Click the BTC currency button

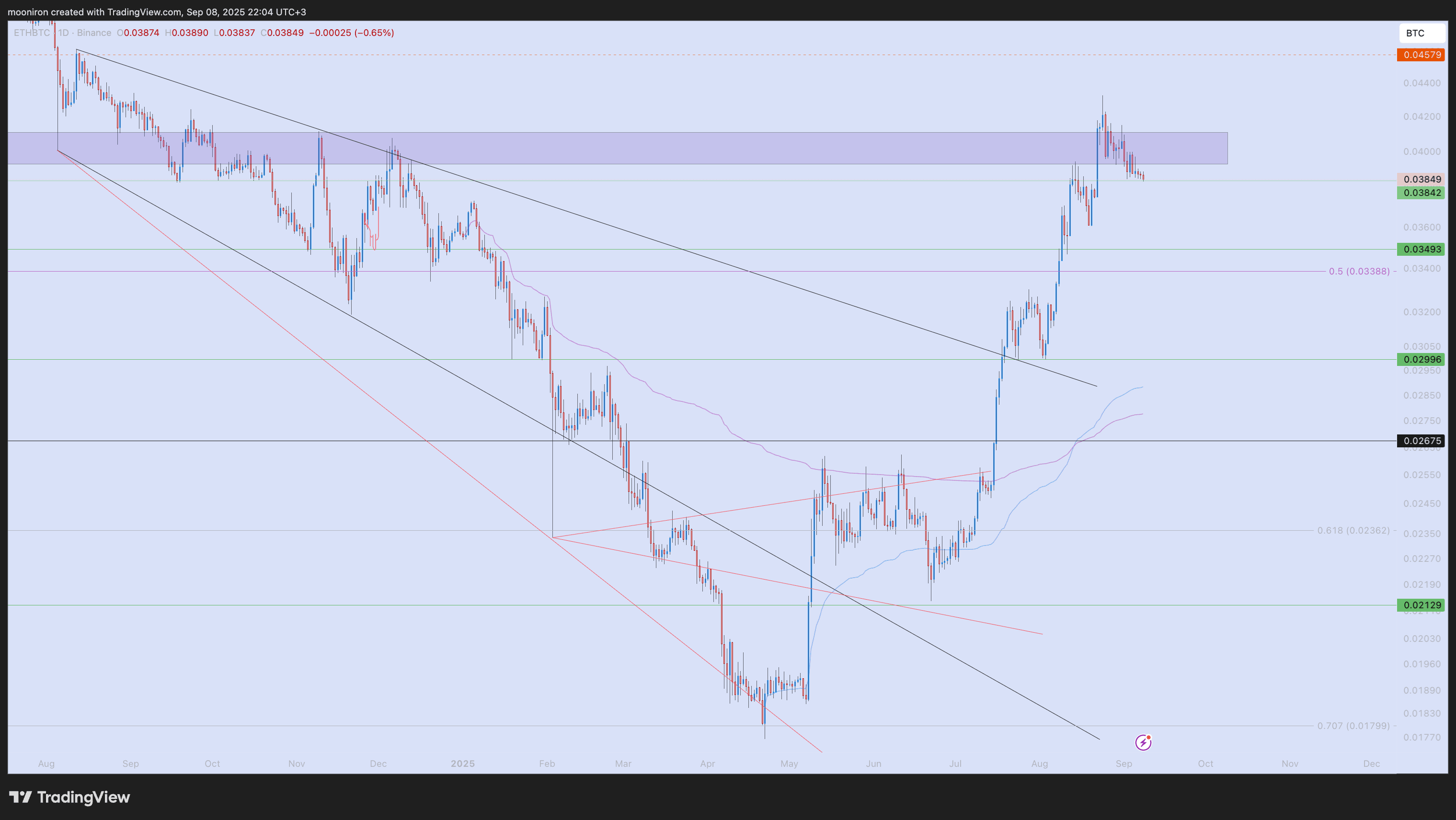[1422, 34]
